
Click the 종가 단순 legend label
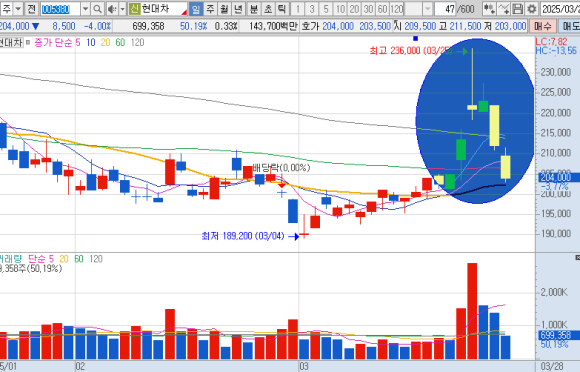point(53,43)
